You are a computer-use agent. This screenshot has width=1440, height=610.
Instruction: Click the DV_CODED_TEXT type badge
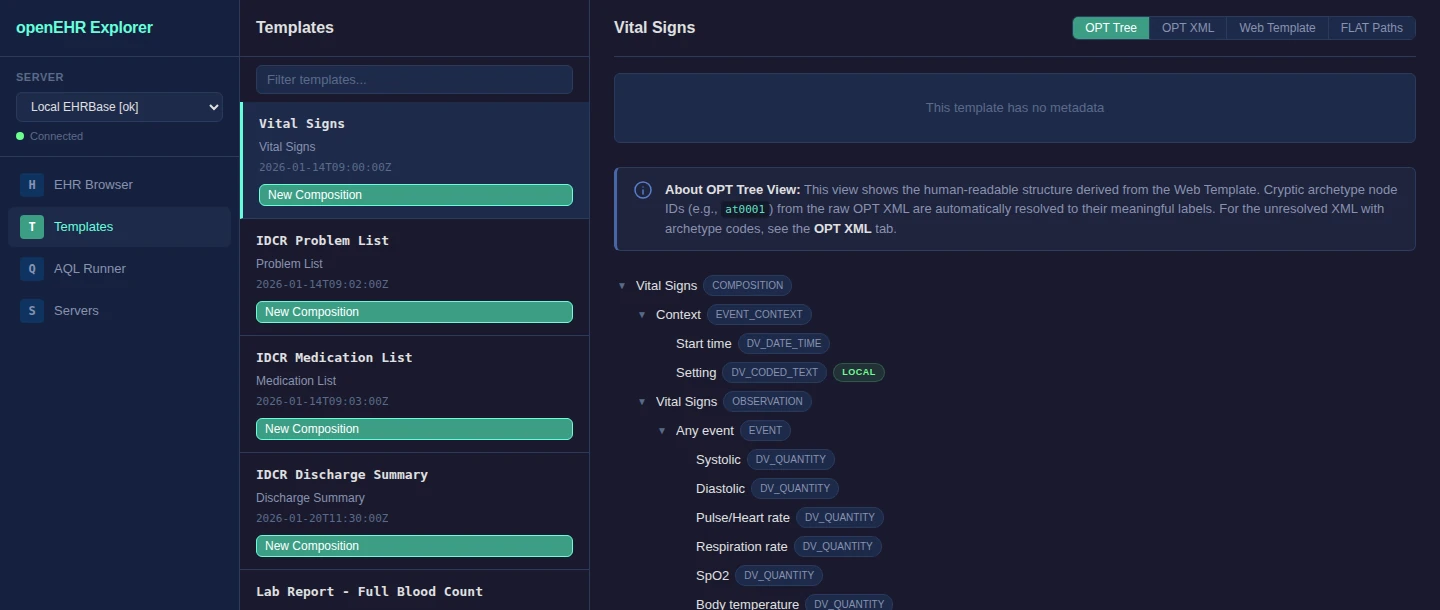click(x=775, y=373)
